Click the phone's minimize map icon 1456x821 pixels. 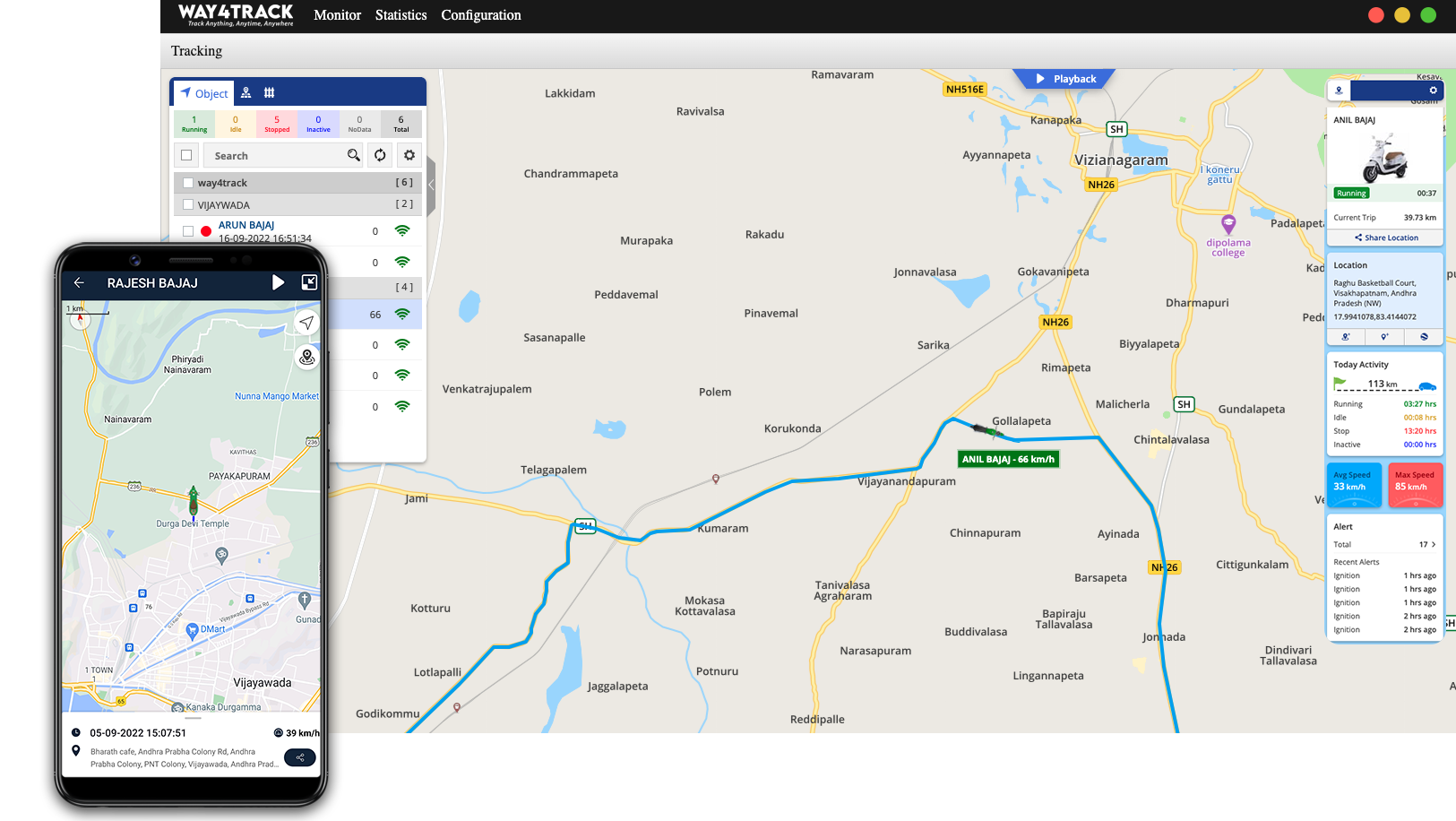[309, 282]
